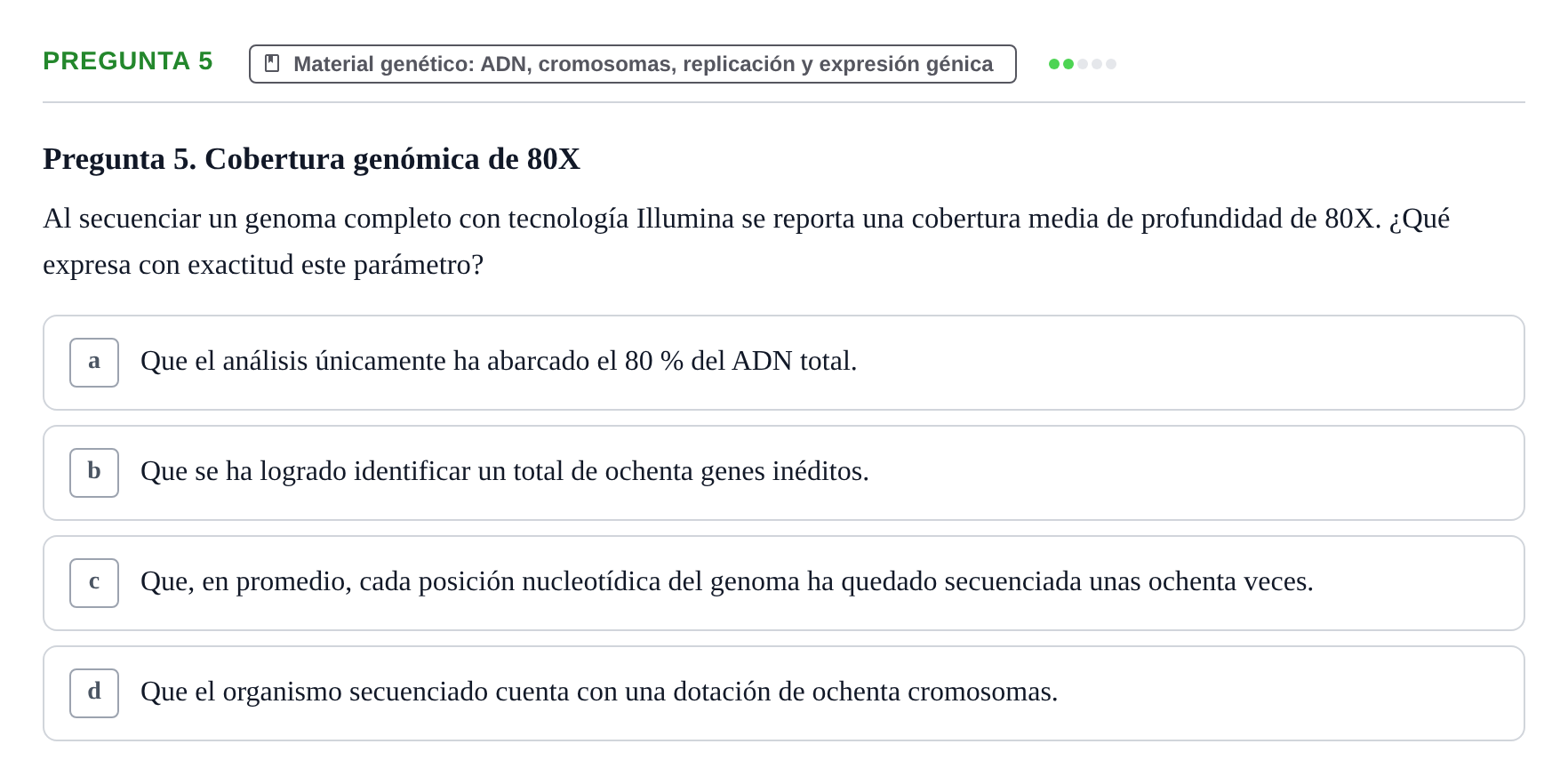The width and height of the screenshot is (1568, 784).
Task: Click heading "Pregunta 5. Cobertura genómica de 80X"
Action: pyautogui.click(x=311, y=159)
